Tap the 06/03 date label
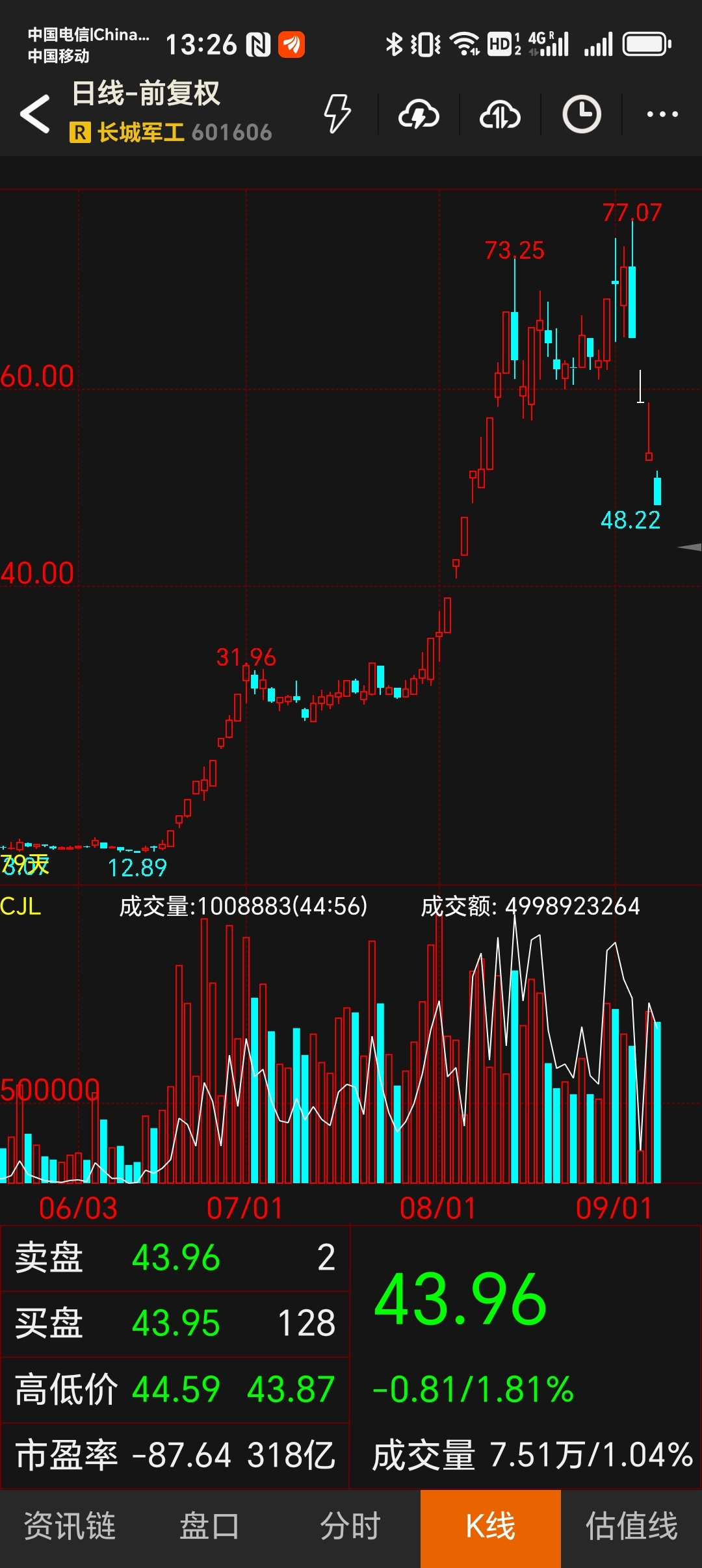Image resolution: width=702 pixels, height=1568 pixels. click(78, 1209)
